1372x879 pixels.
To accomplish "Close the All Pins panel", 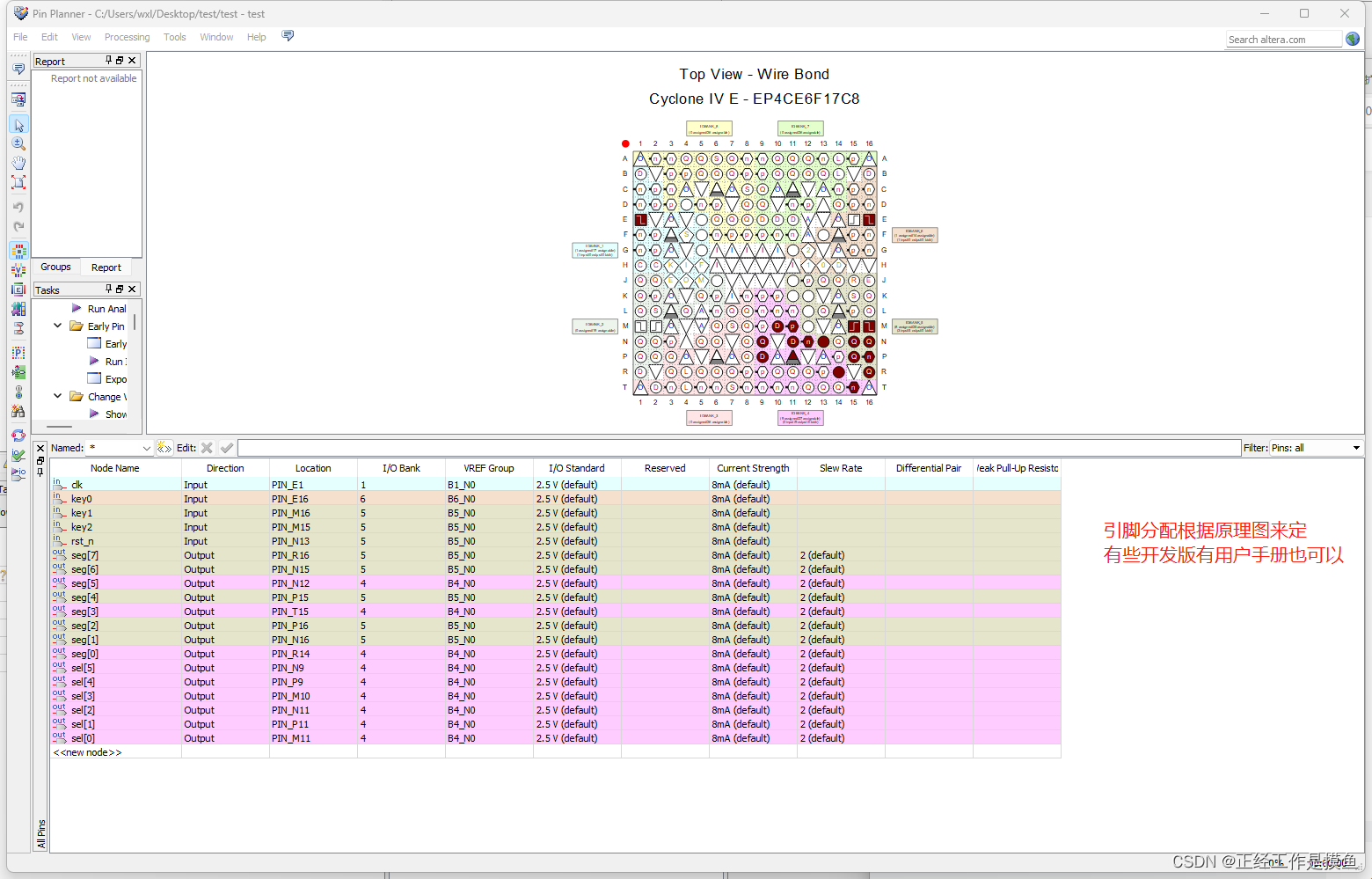I will pos(40,448).
